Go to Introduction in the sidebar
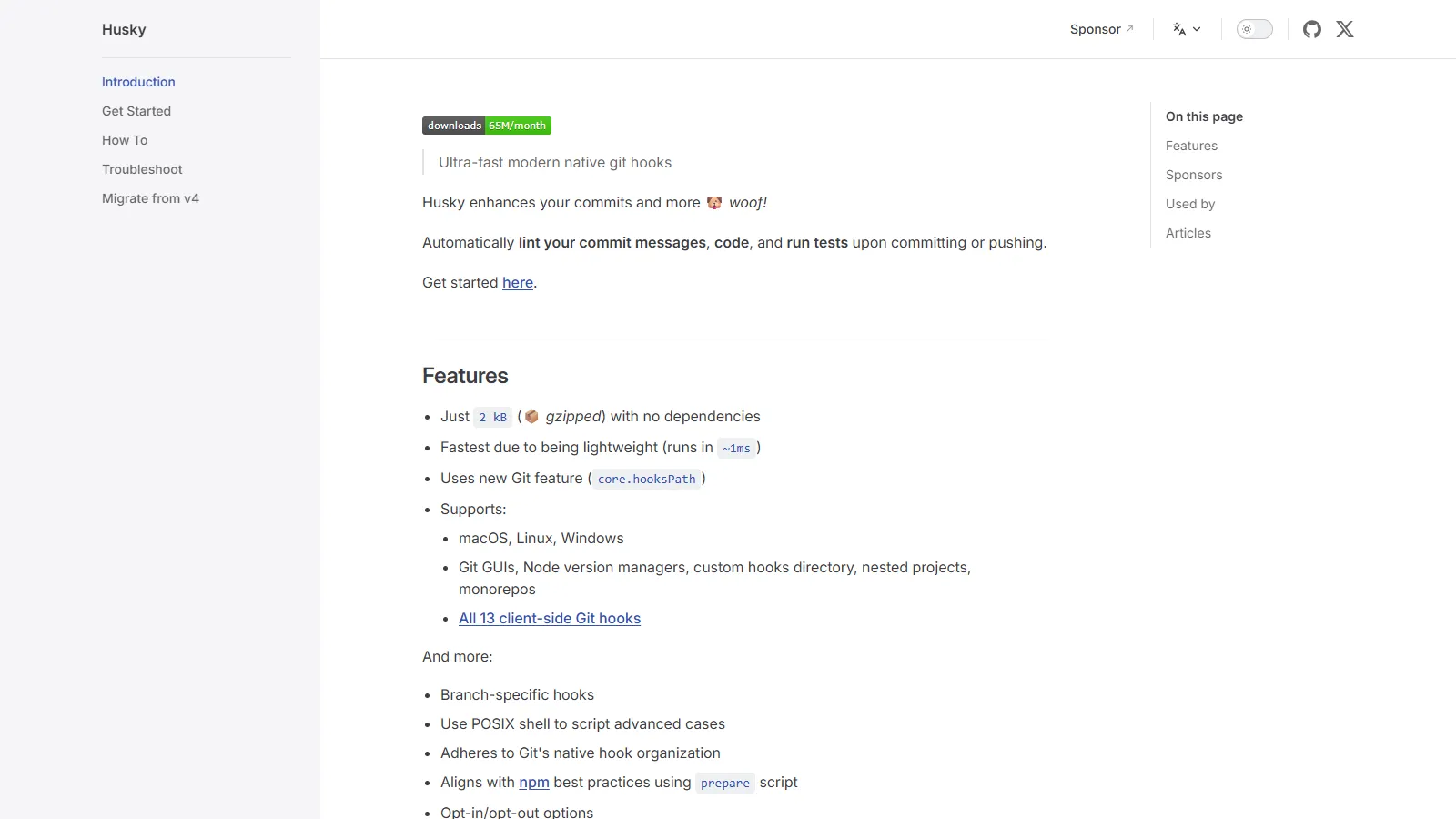 [x=138, y=82]
